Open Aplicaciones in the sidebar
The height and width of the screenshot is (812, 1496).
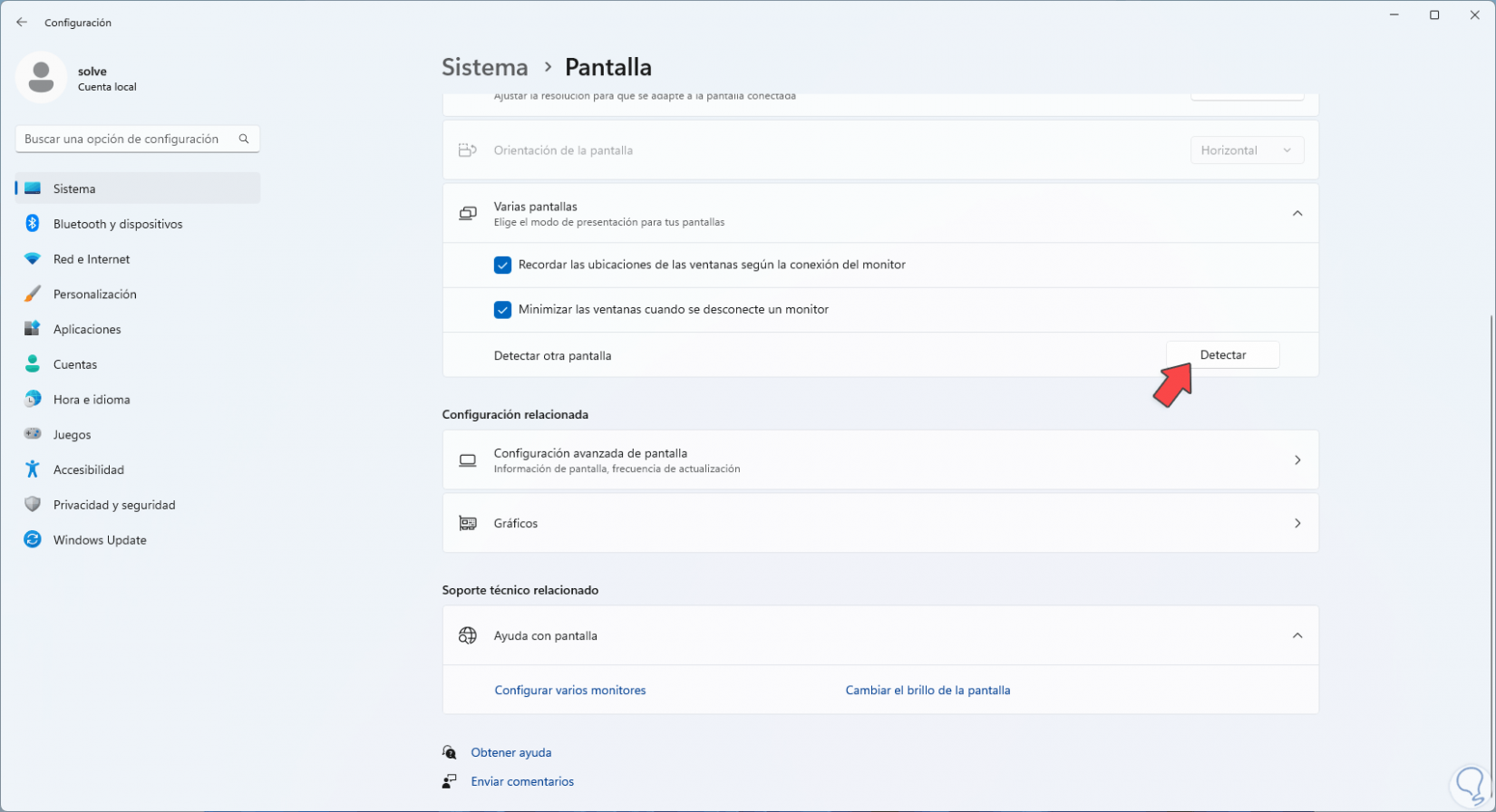(x=87, y=330)
